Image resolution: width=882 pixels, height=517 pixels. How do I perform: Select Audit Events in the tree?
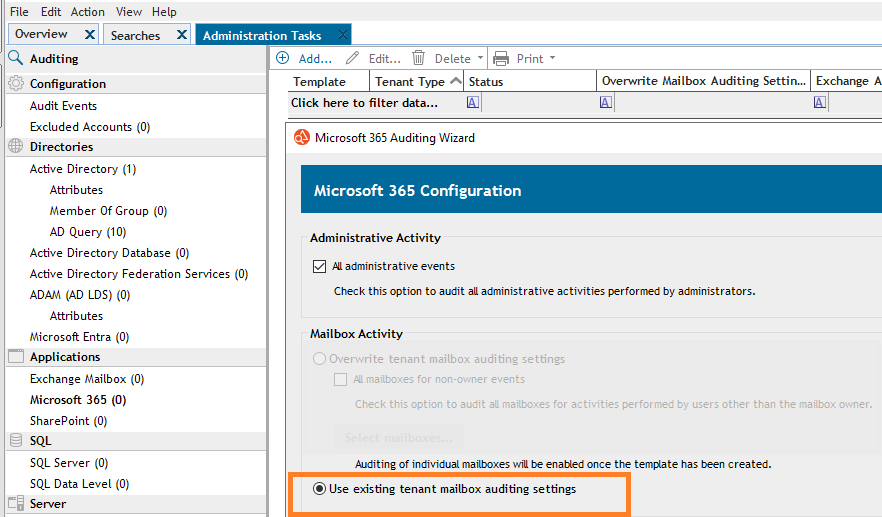click(63, 105)
